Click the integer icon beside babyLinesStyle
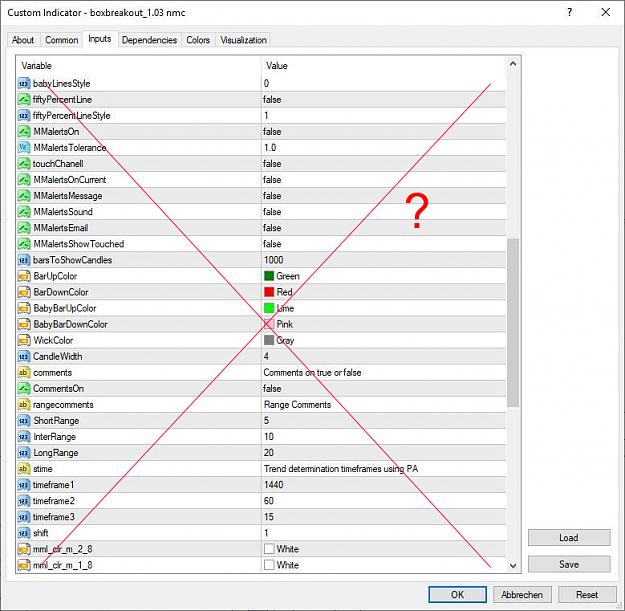The height and width of the screenshot is (611, 625). pyautogui.click(x=24, y=84)
